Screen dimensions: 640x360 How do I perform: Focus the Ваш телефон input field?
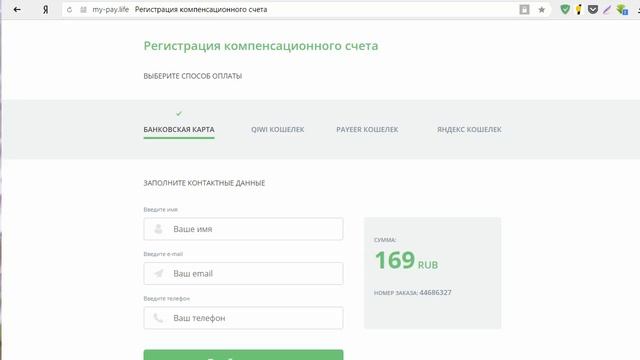(x=243, y=318)
